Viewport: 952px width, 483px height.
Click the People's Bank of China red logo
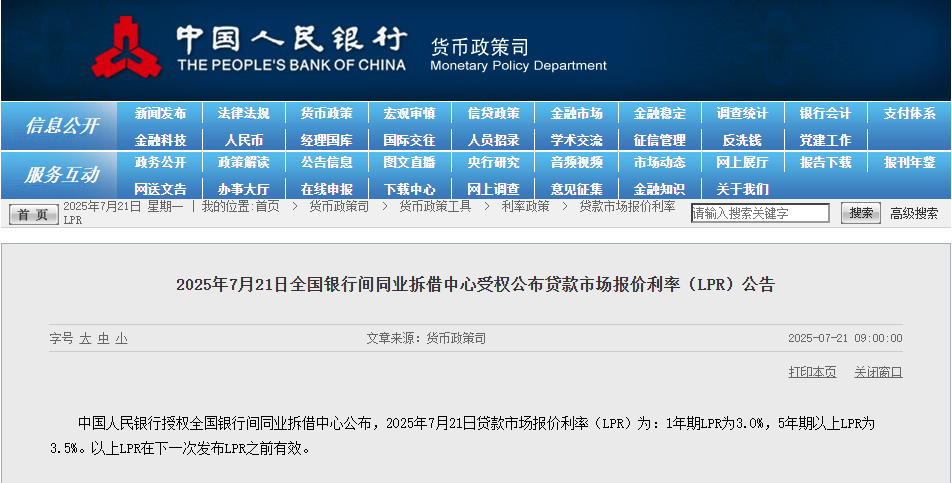(127, 47)
